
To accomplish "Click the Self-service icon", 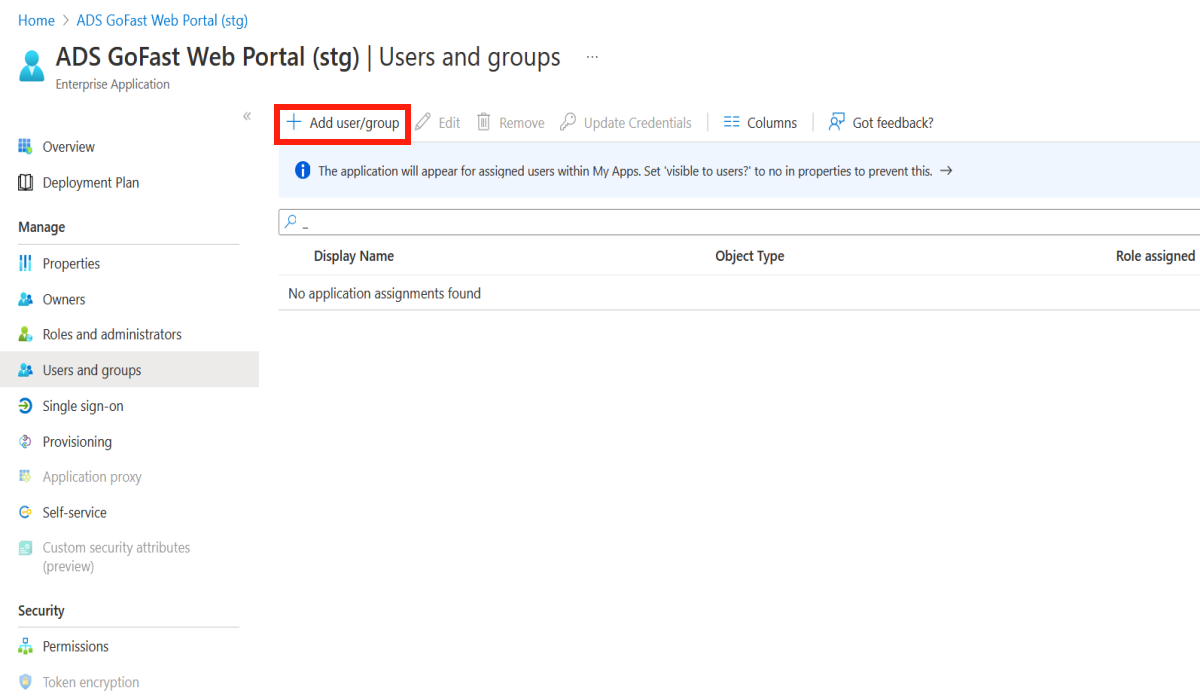I will [26, 513].
